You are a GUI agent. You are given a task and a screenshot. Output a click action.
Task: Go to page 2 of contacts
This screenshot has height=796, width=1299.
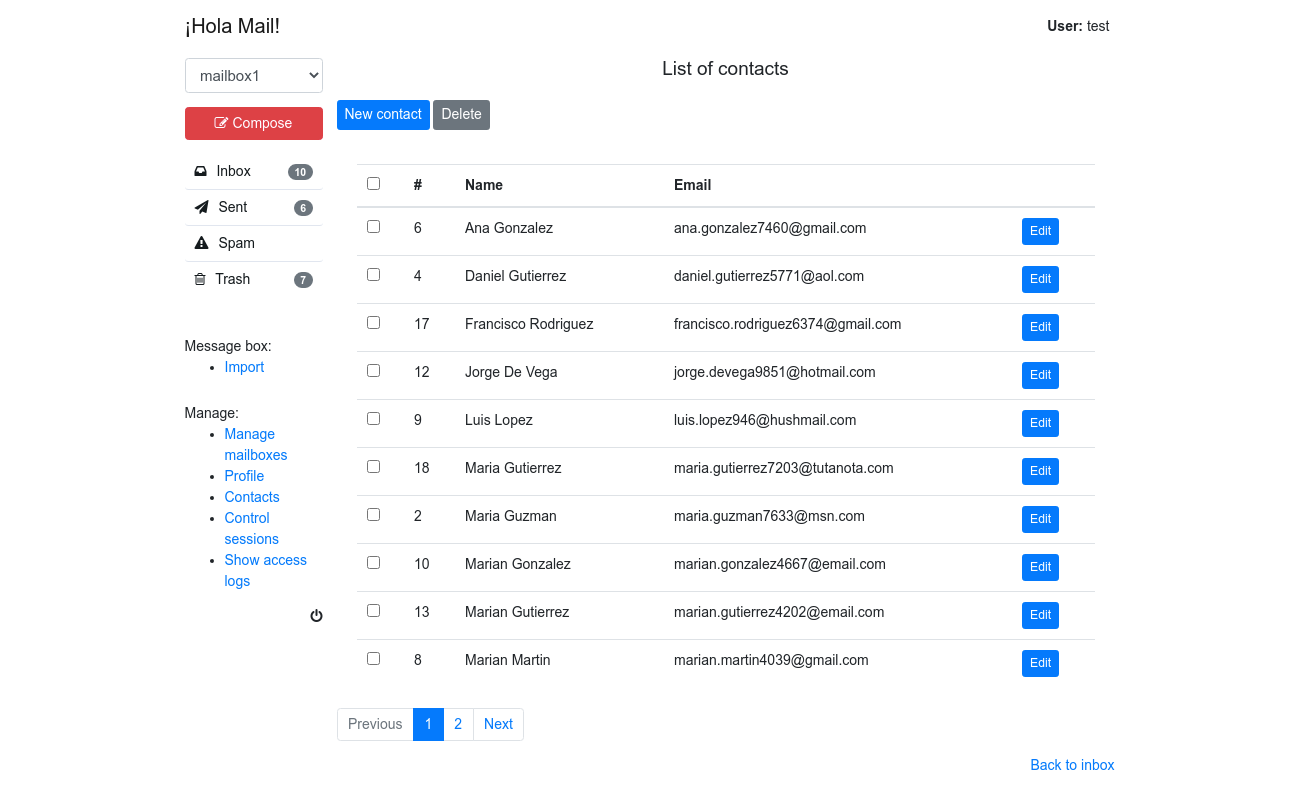pos(458,724)
